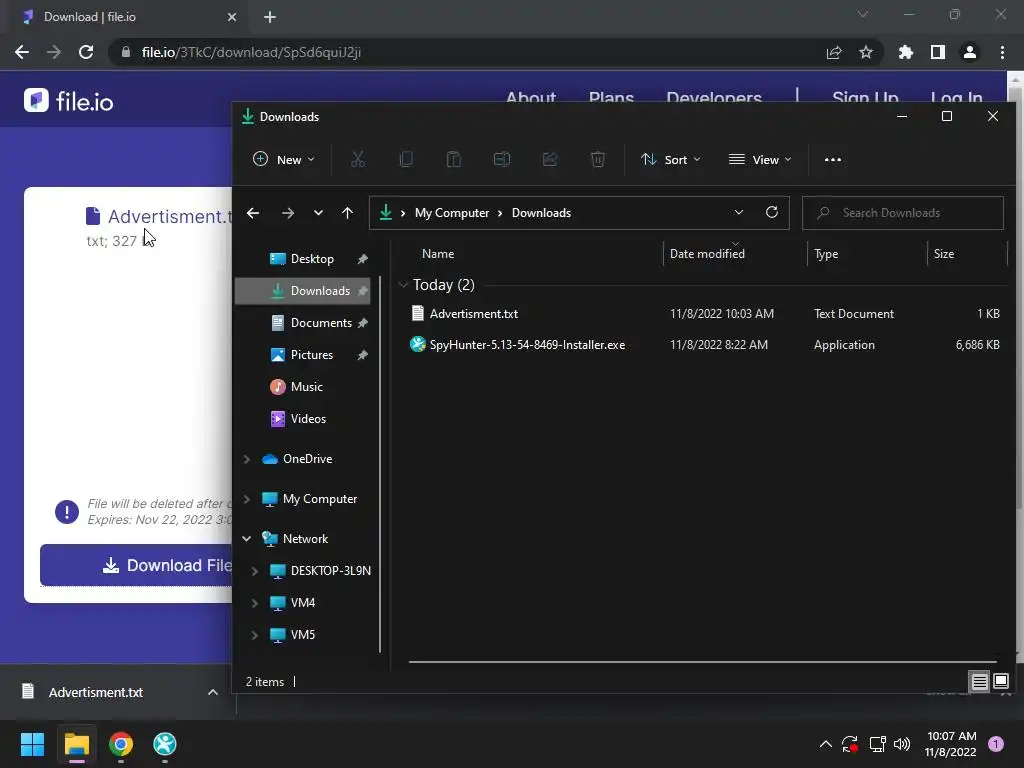Toggle Chrome side panel icon

coord(938,52)
